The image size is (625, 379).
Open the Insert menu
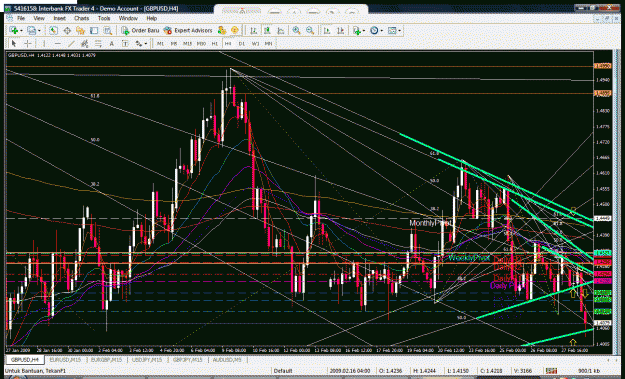[x=59, y=18]
